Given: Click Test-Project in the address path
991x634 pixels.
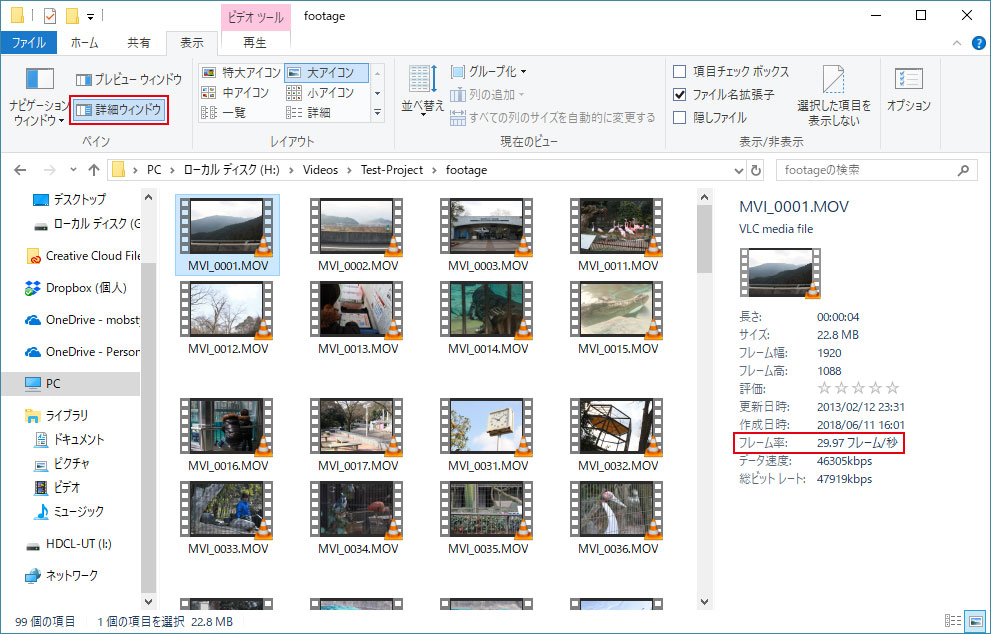Looking at the screenshot, I should (x=392, y=170).
